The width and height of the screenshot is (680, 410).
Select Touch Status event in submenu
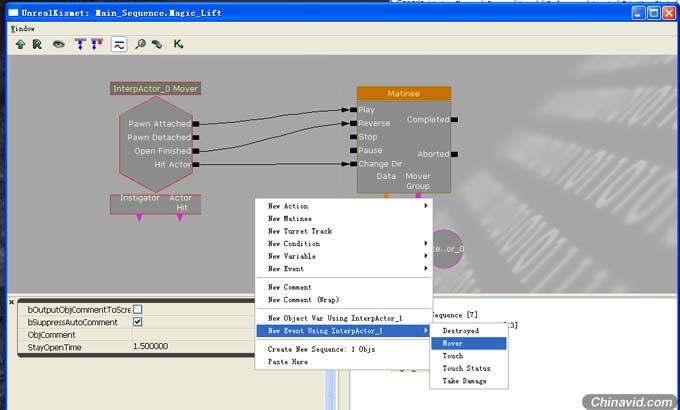(x=469, y=368)
